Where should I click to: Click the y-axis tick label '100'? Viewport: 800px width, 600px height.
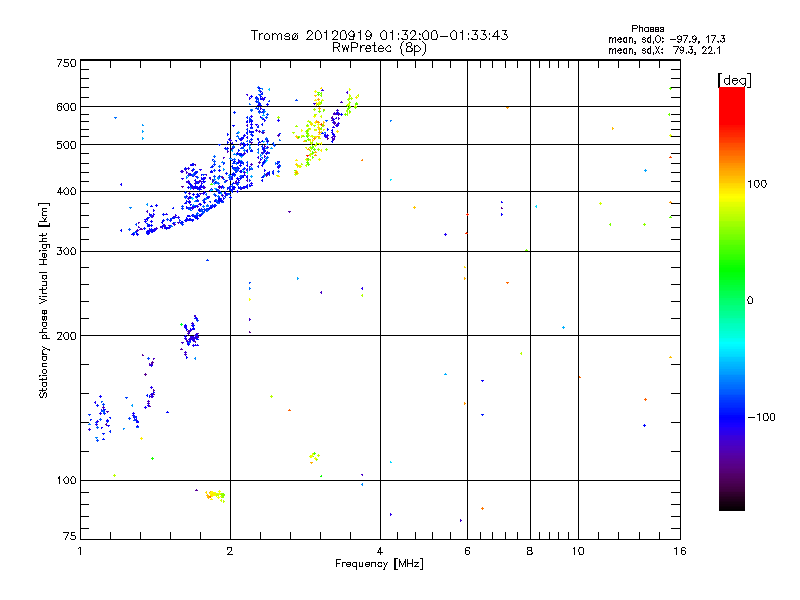(66, 480)
